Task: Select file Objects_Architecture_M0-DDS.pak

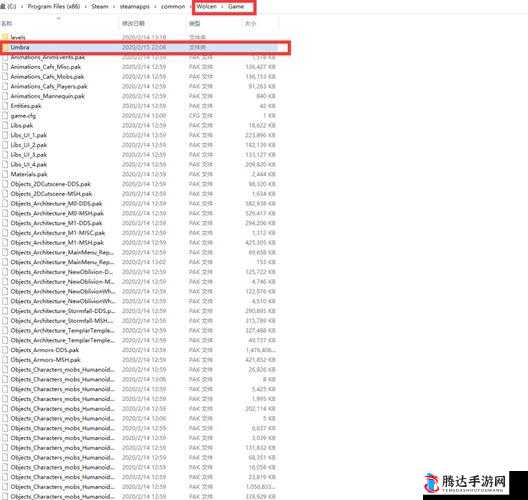Action: tap(56, 204)
